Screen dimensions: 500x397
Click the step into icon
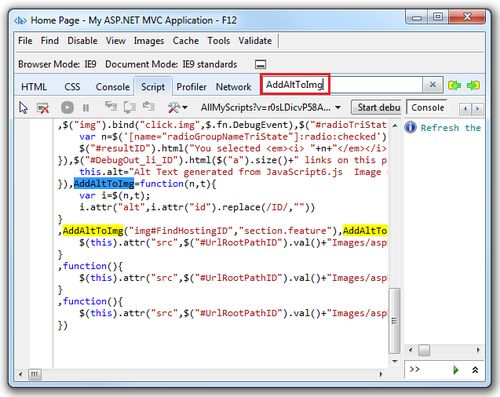(111, 107)
